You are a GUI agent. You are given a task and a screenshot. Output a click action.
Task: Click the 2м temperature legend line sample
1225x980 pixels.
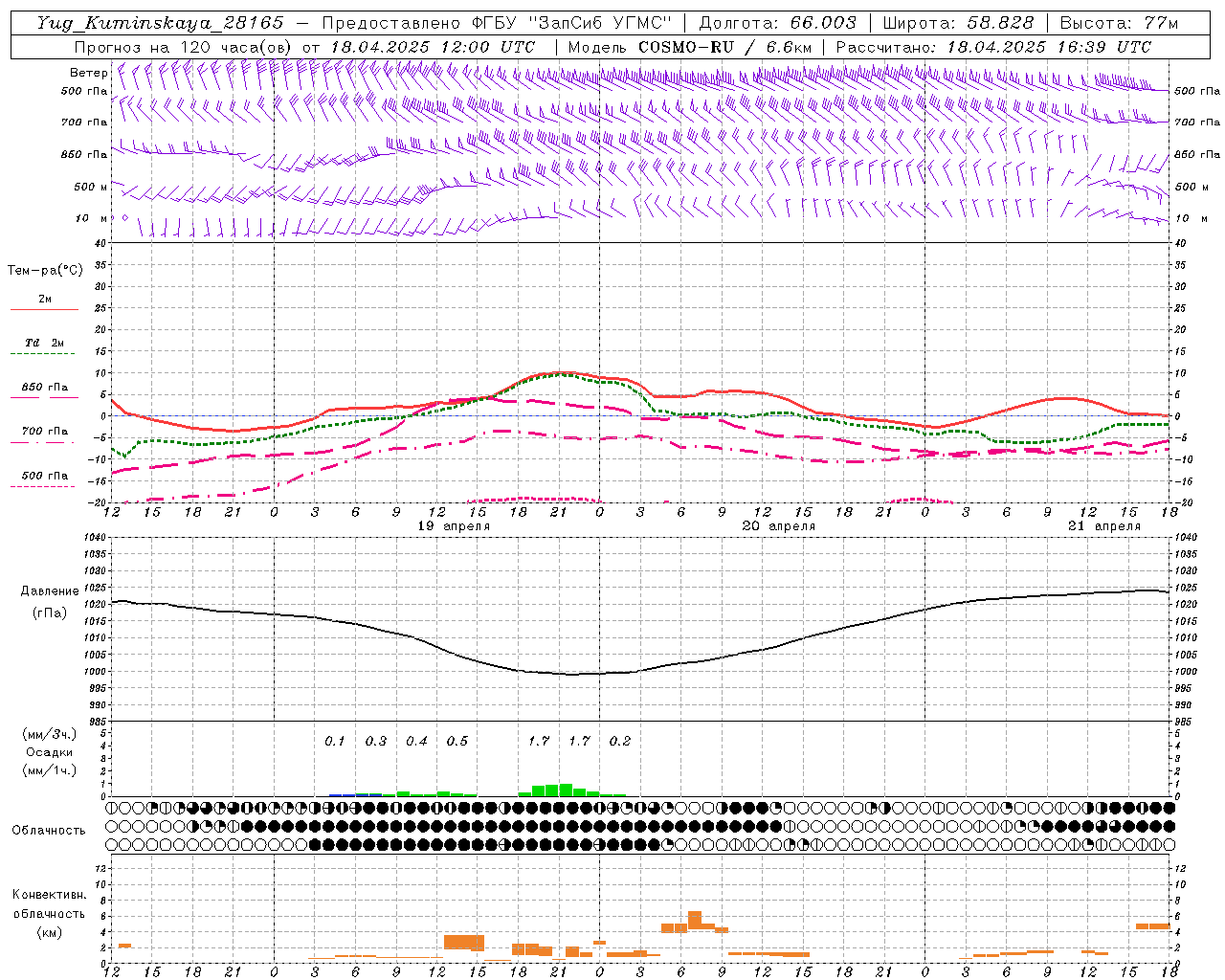[x=44, y=309]
